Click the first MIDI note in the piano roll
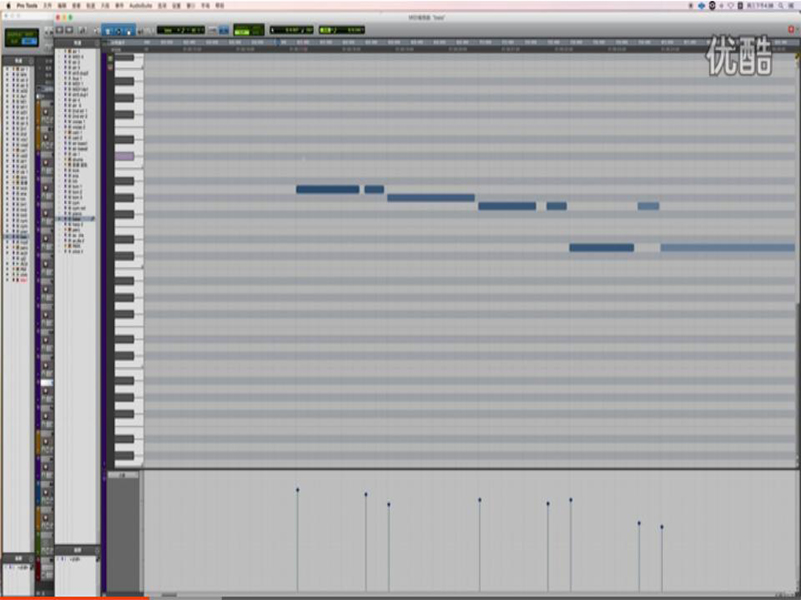This screenshot has width=801, height=600. point(327,189)
